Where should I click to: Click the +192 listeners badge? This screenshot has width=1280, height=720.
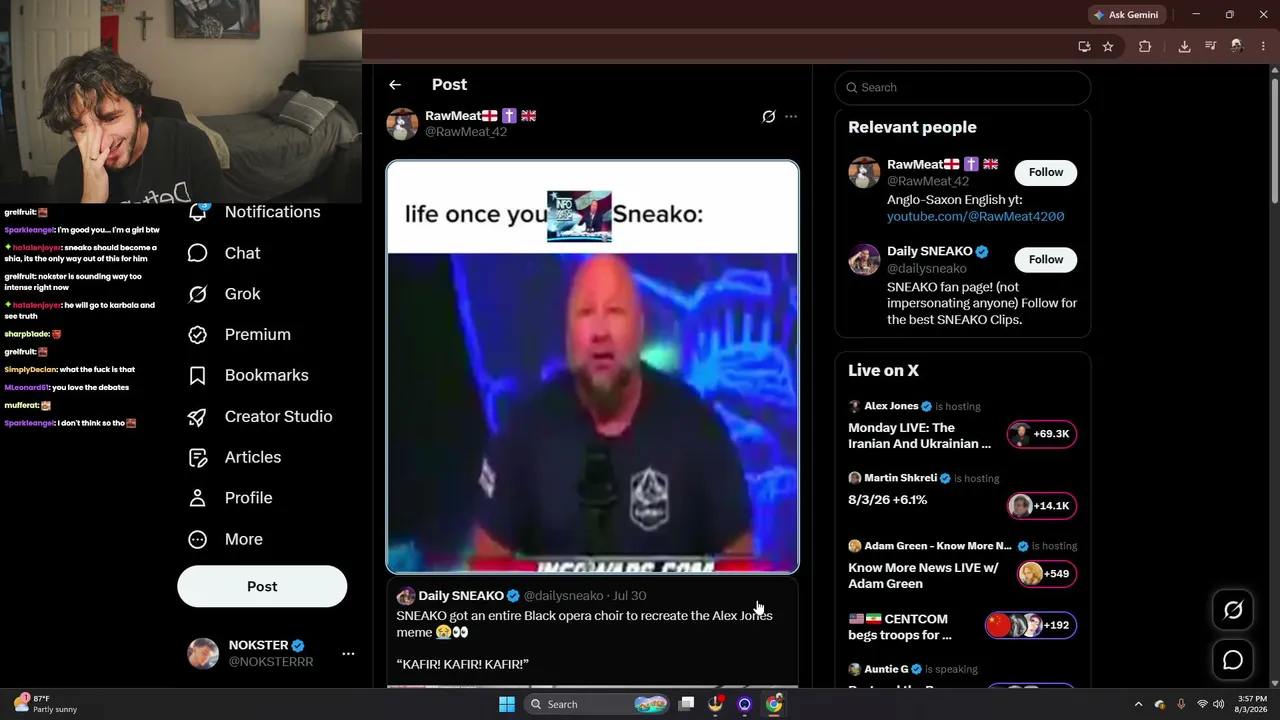click(x=1031, y=625)
